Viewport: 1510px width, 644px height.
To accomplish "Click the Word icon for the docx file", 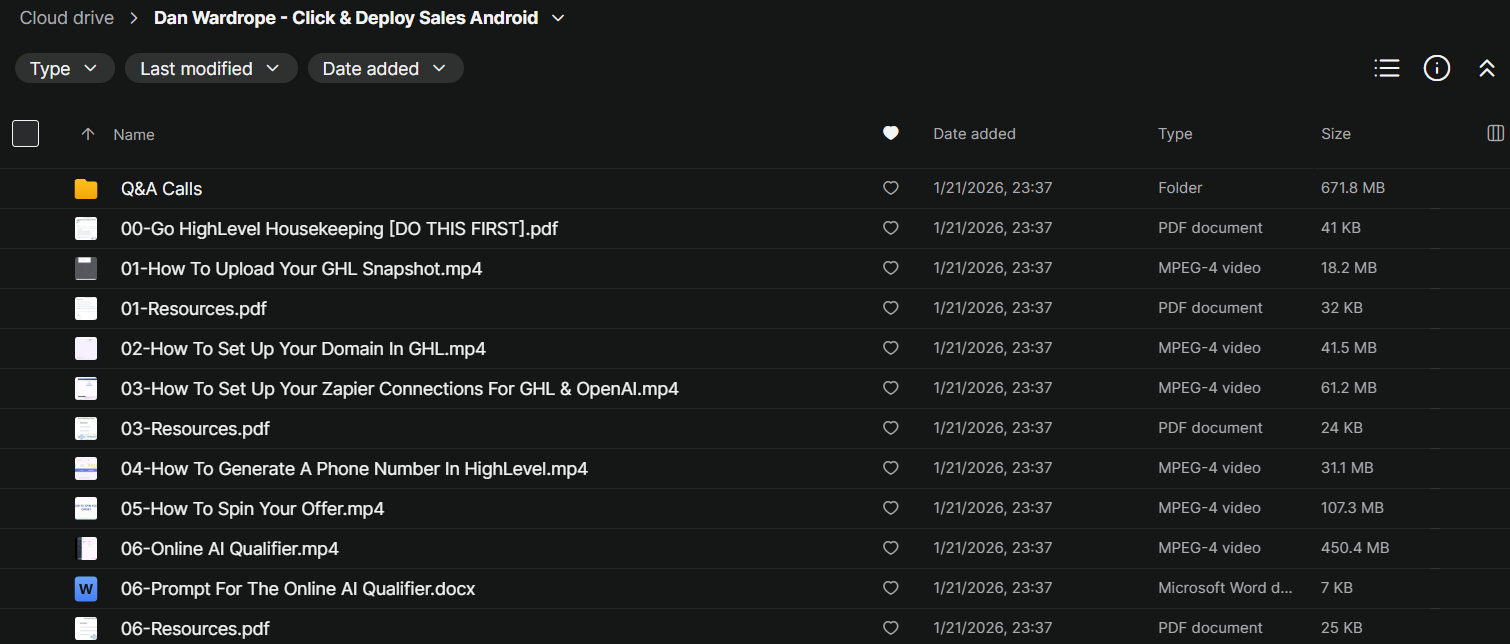I will coord(86,588).
